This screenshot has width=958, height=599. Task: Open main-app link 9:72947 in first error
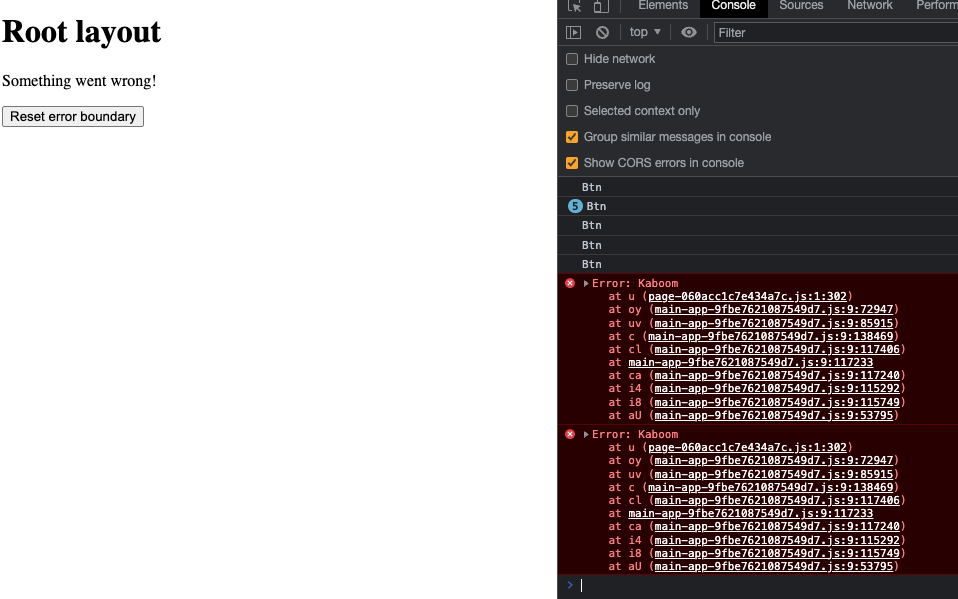(773, 309)
